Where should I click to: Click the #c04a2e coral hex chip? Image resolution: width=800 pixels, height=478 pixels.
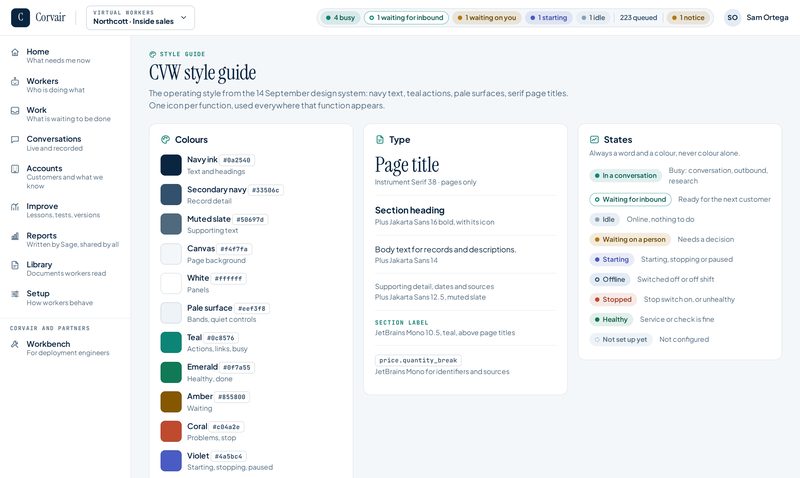tap(227, 426)
